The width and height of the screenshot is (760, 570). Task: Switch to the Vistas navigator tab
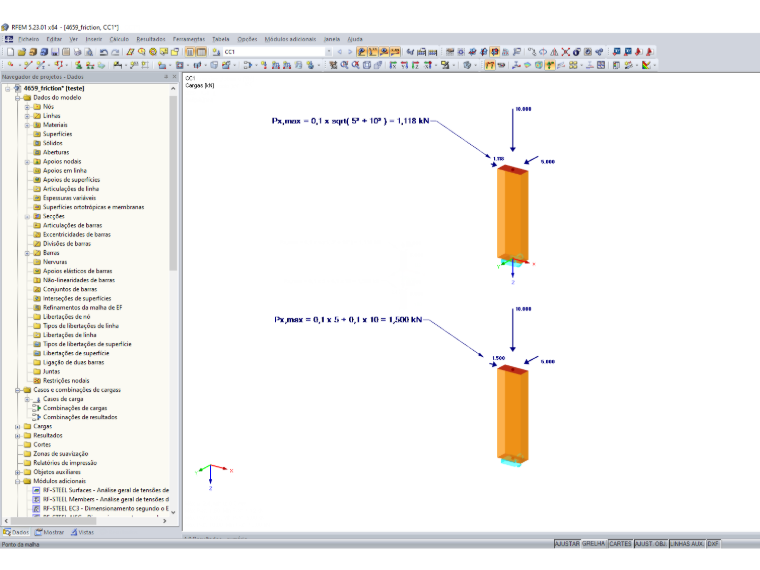click(82, 532)
